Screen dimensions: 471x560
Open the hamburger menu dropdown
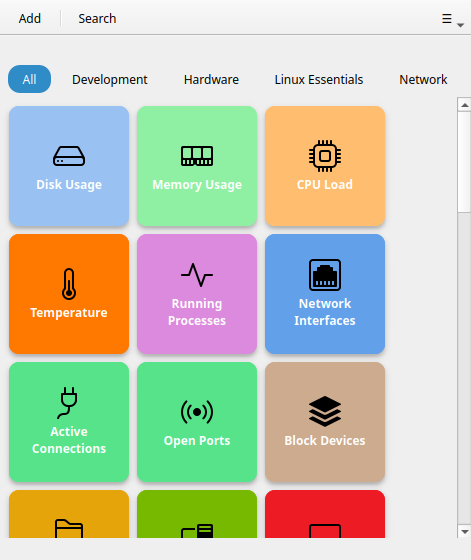click(x=452, y=19)
